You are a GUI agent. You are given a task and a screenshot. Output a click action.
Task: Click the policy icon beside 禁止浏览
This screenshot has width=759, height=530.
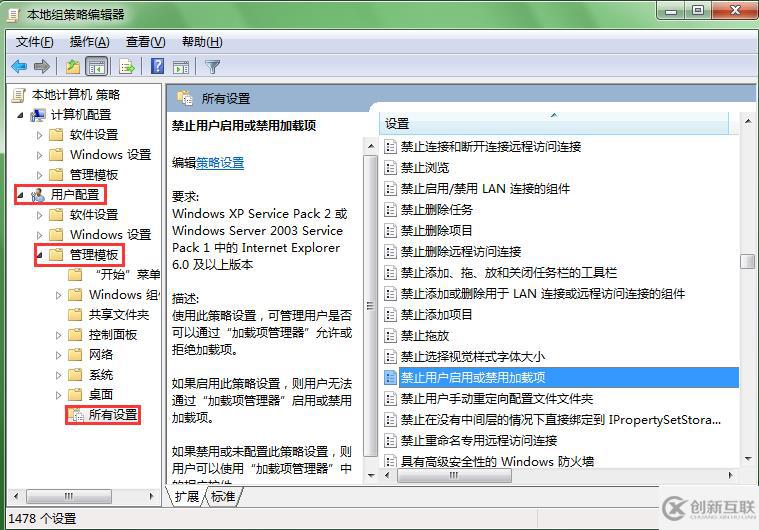(x=390, y=167)
